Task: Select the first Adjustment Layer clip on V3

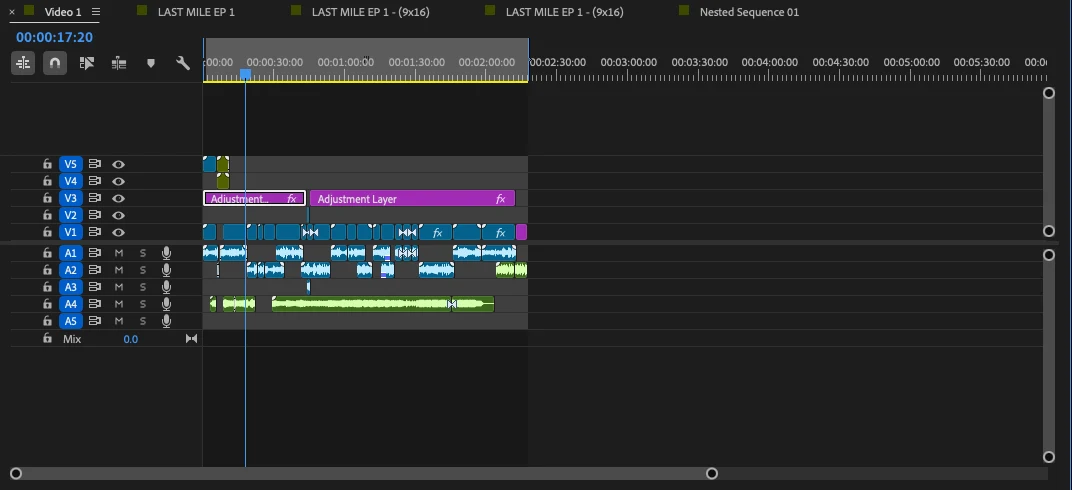Action: [x=254, y=198]
